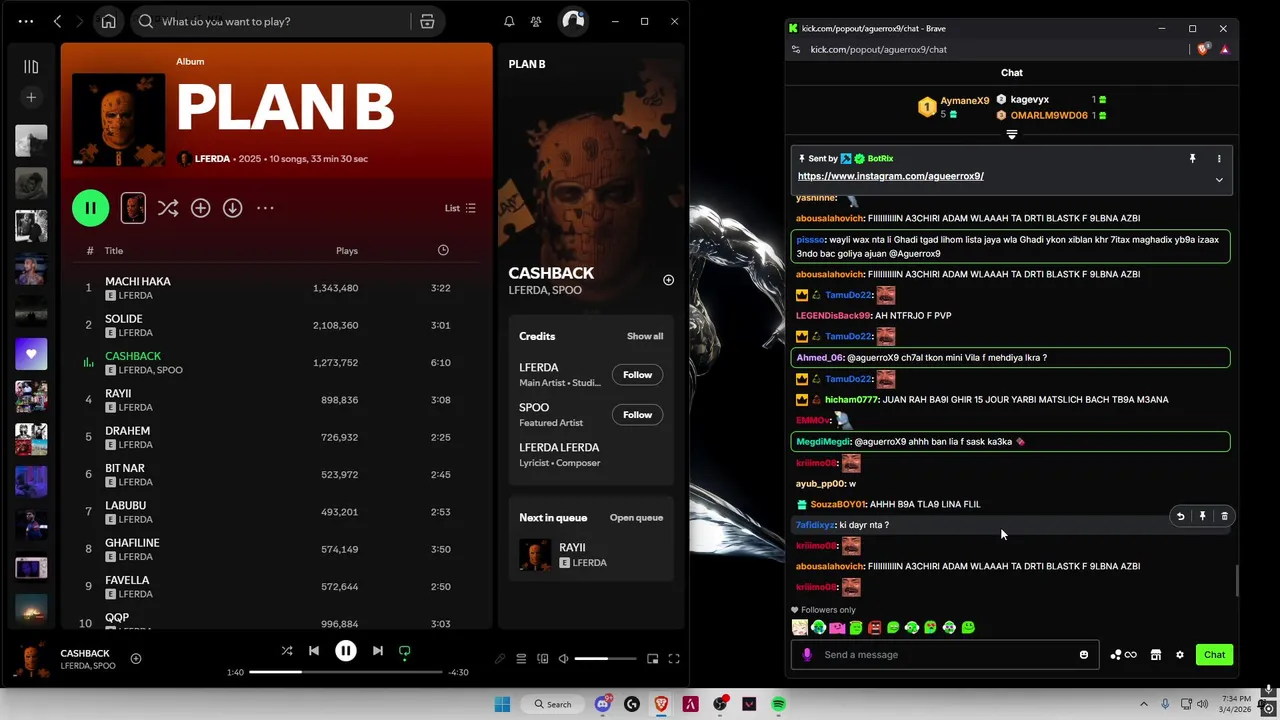
Task: Open Friend Activity icon in Spotify
Action: pyautogui.click(x=536, y=21)
